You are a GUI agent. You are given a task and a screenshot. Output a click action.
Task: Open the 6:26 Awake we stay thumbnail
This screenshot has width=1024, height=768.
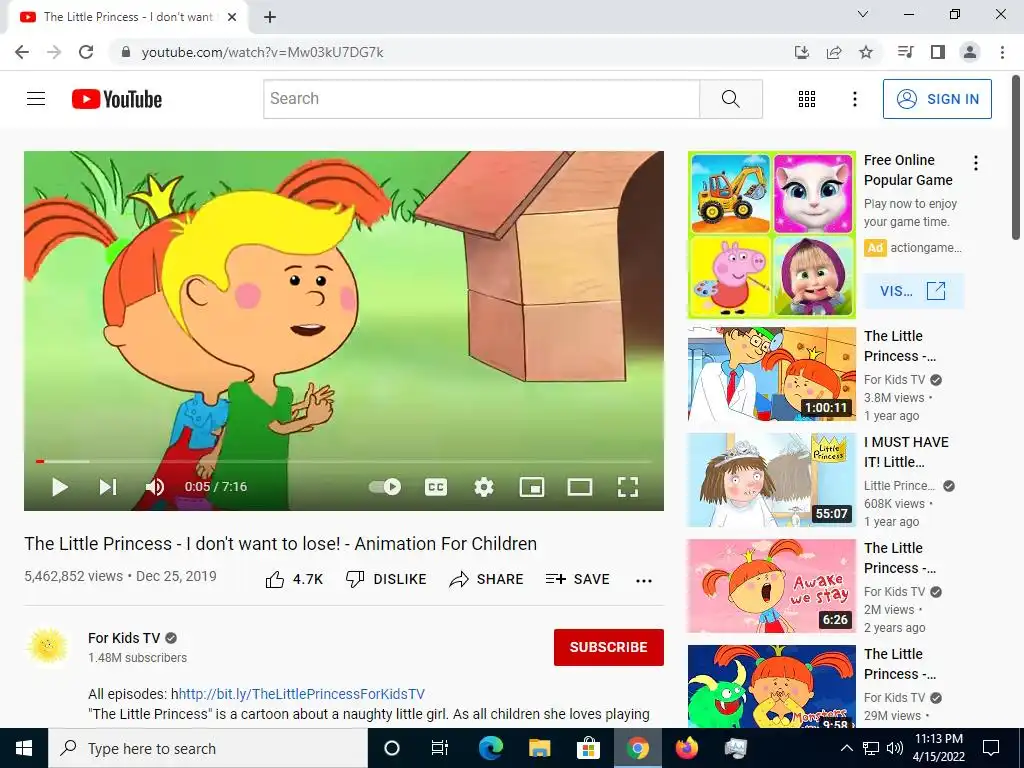coord(771,586)
